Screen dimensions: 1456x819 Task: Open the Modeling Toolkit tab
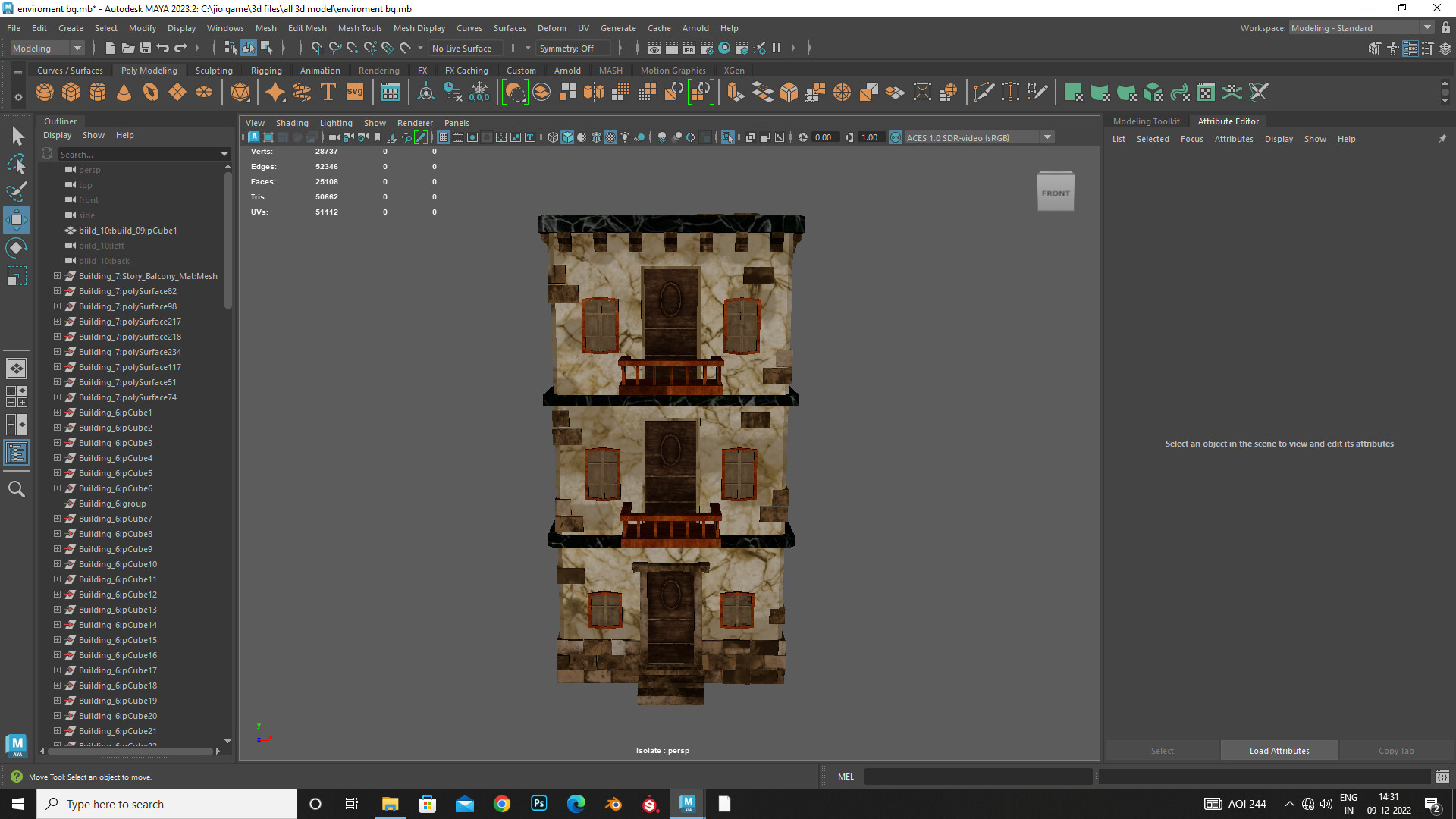click(x=1146, y=121)
